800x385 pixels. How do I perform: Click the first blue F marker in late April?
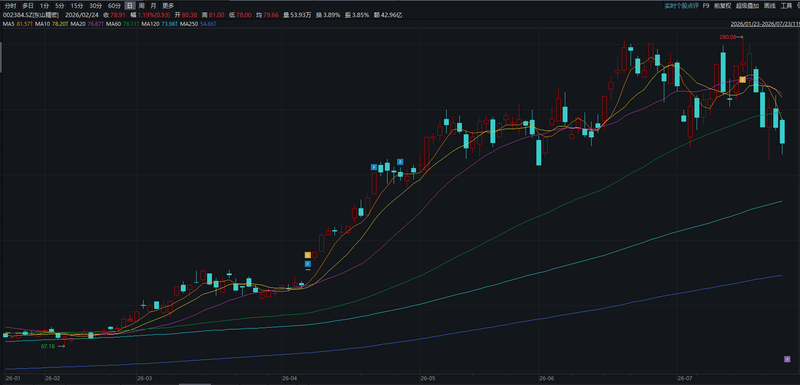pyautogui.click(x=374, y=167)
